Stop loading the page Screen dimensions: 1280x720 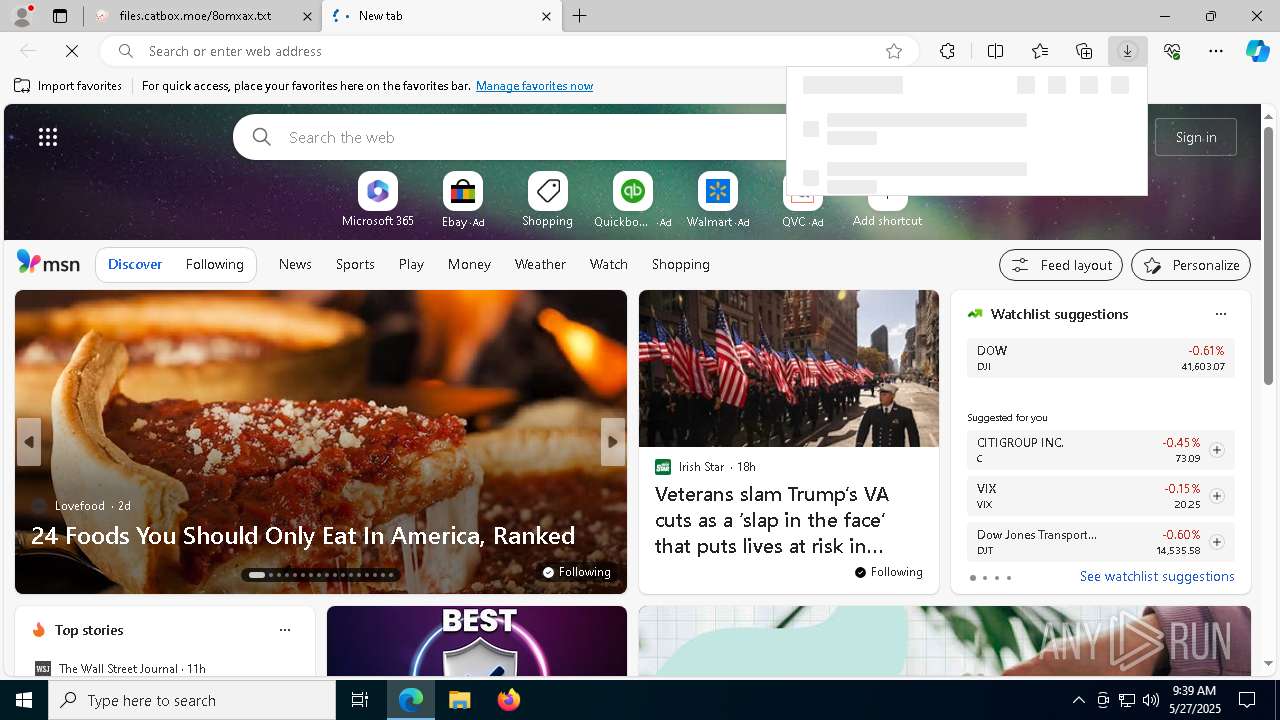tap(73, 51)
